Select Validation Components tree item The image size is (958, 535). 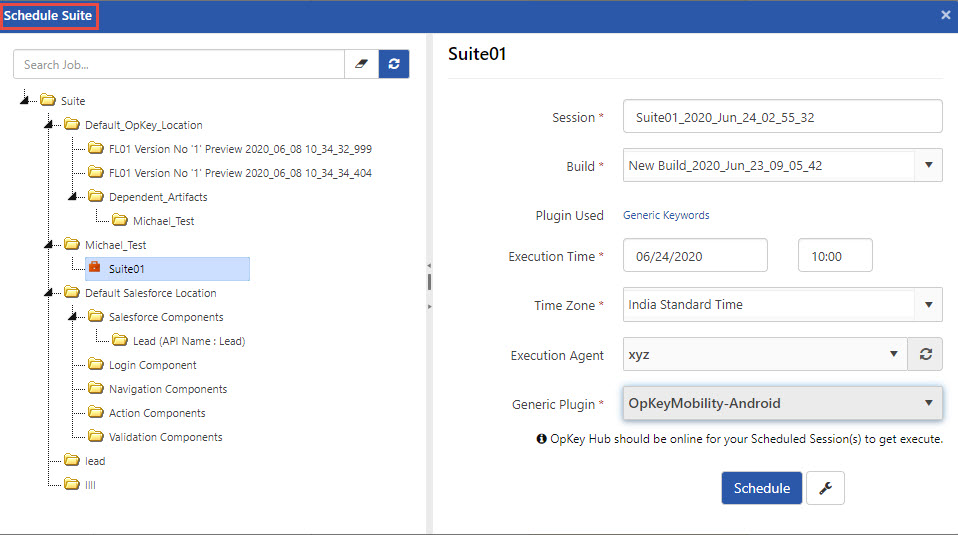coord(165,437)
